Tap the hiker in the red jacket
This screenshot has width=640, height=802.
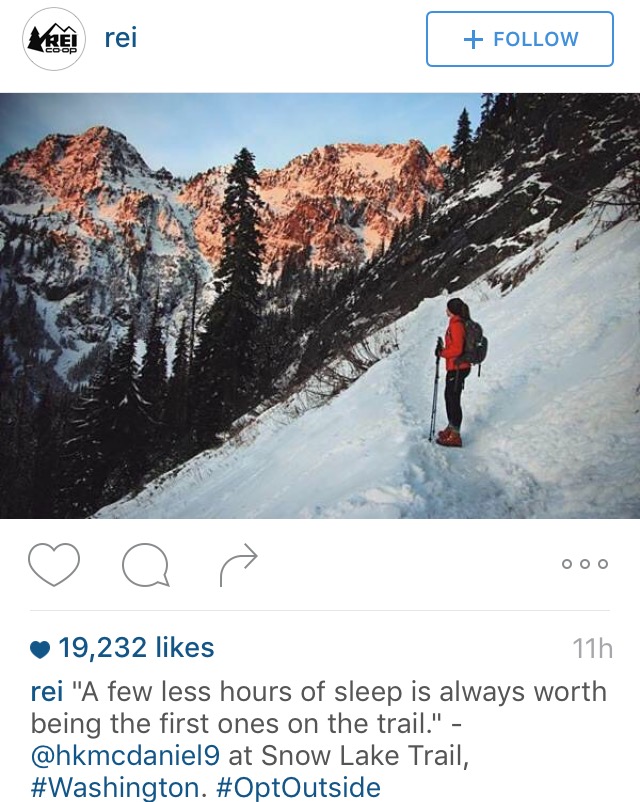(455, 371)
